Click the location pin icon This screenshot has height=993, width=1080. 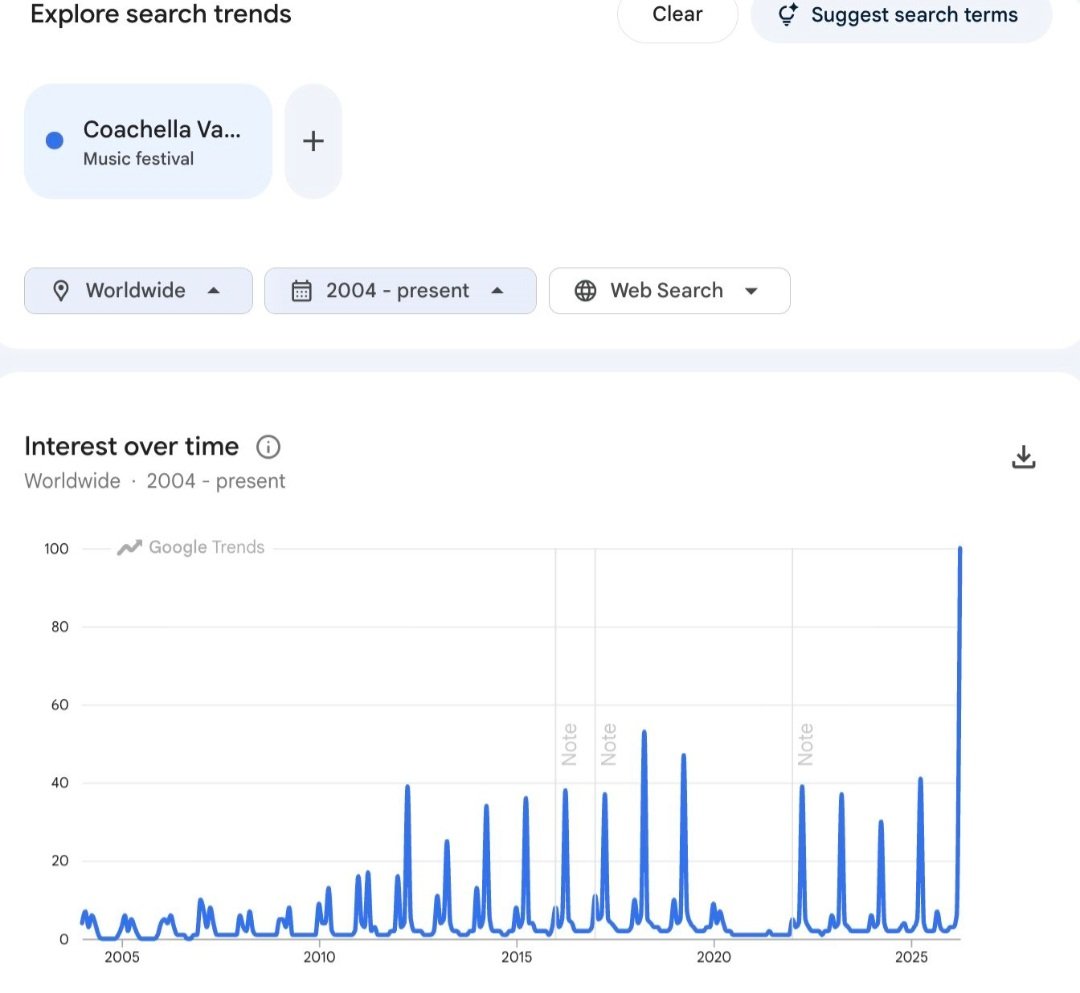coord(61,291)
